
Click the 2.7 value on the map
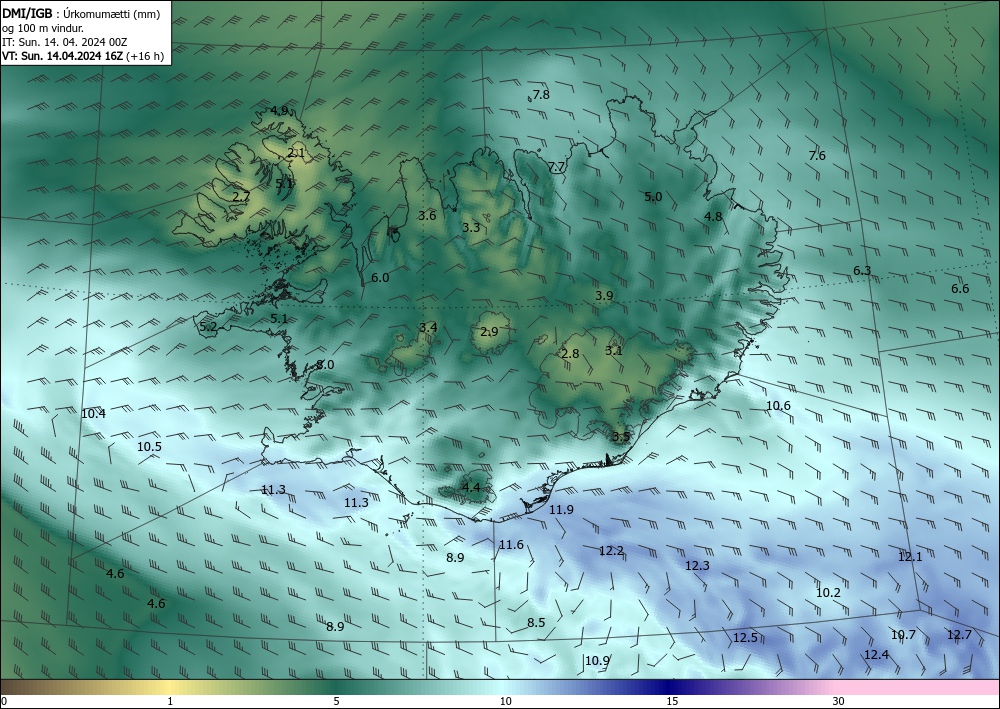click(241, 196)
